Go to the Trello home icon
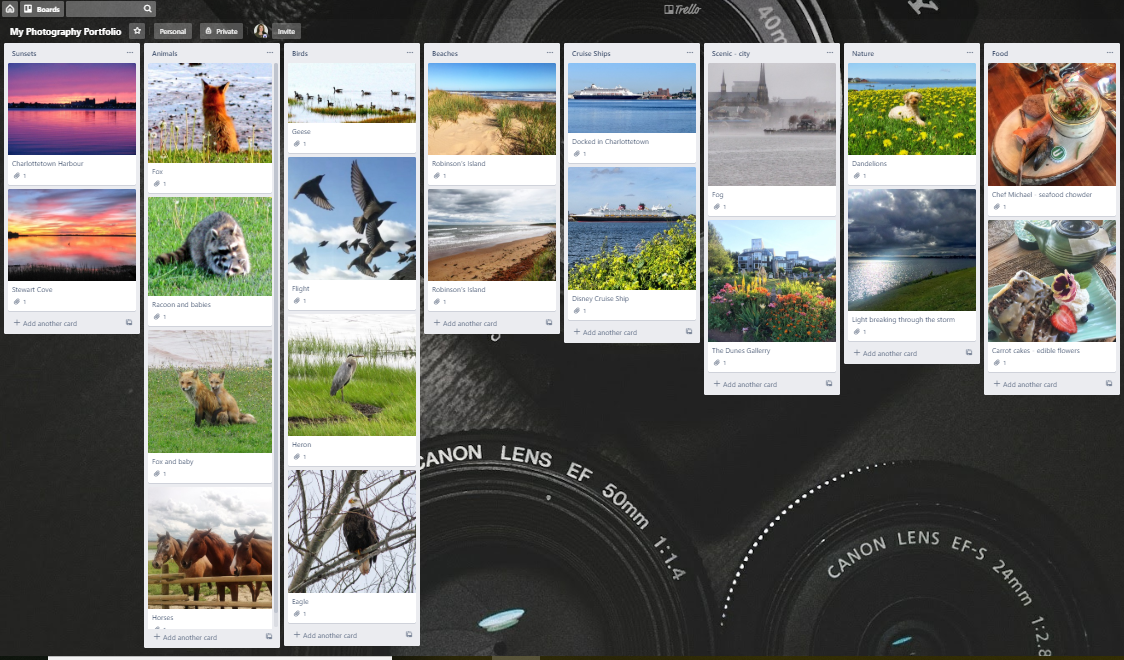The width and height of the screenshot is (1124, 660). coord(10,9)
